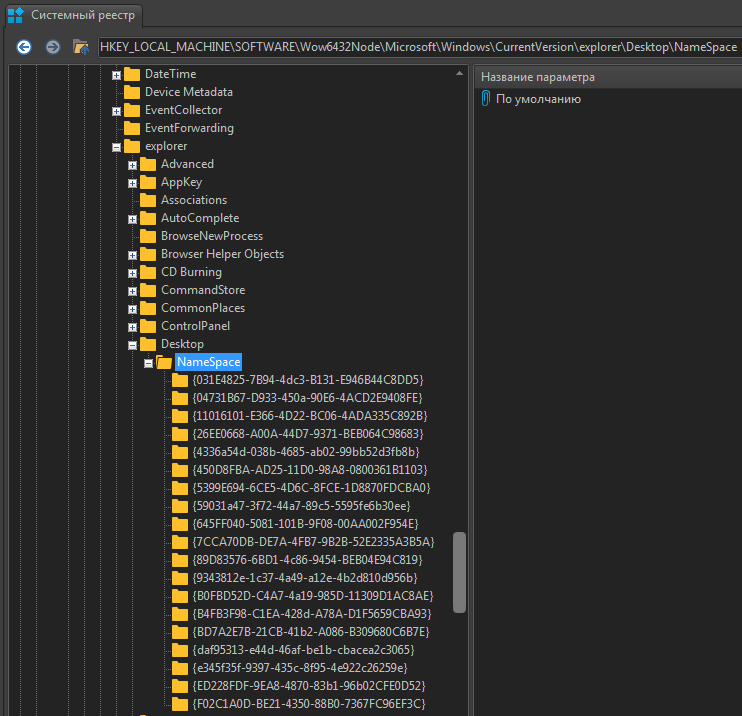Select the BrowseNewProcess key
This screenshot has height=716, width=742.
click(x=212, y=236)
